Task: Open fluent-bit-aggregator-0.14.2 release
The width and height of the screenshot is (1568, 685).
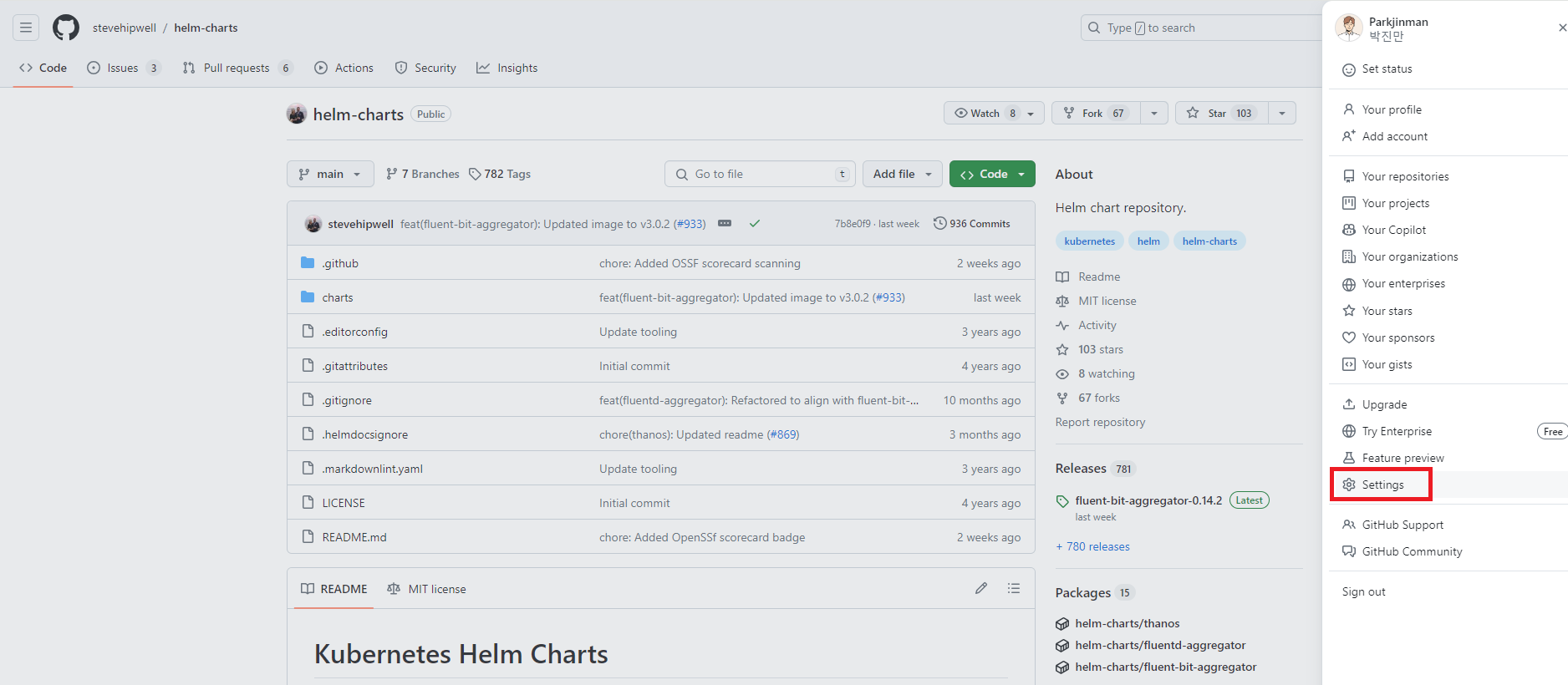Action: pyautogui.click(x=1148, y=500)
